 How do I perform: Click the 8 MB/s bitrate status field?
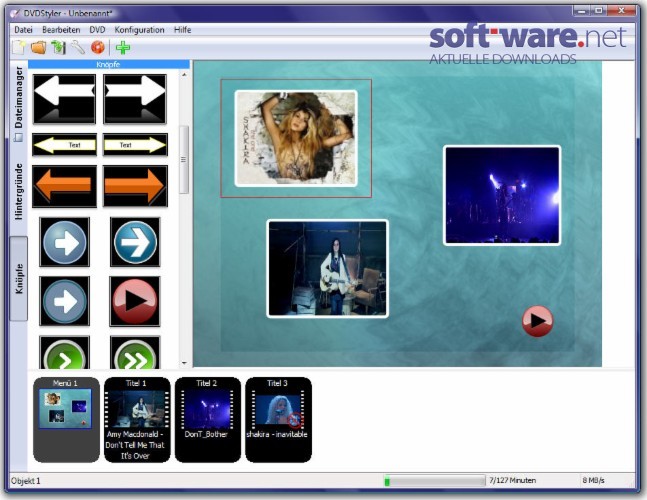click(593, 481)
